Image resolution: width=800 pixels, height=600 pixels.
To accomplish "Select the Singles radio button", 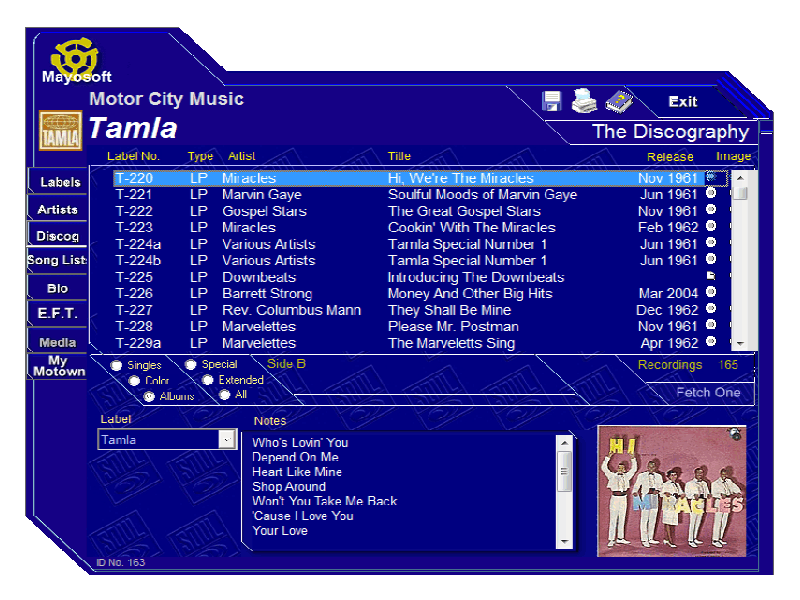I will pos(116,365).
